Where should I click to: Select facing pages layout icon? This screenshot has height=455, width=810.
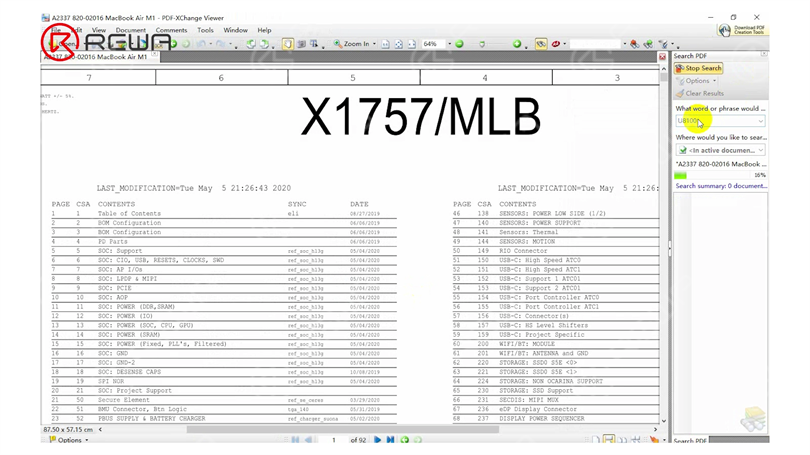point(622,440)
